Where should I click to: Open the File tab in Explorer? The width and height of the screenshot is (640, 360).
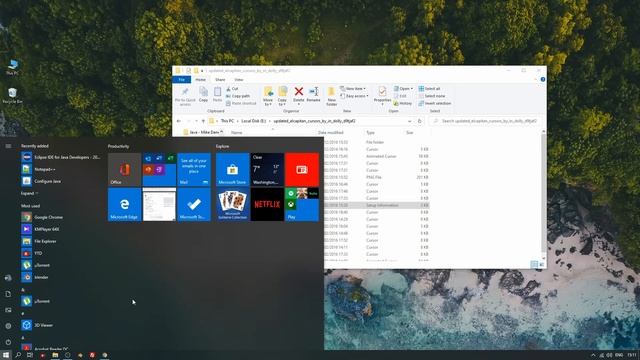click(x=182, y=80)
